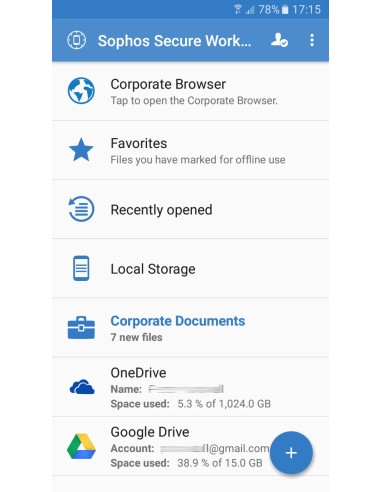Open the Corporate Documents link
This screenshot has width=381, height=492.
[x=178, y=321]
